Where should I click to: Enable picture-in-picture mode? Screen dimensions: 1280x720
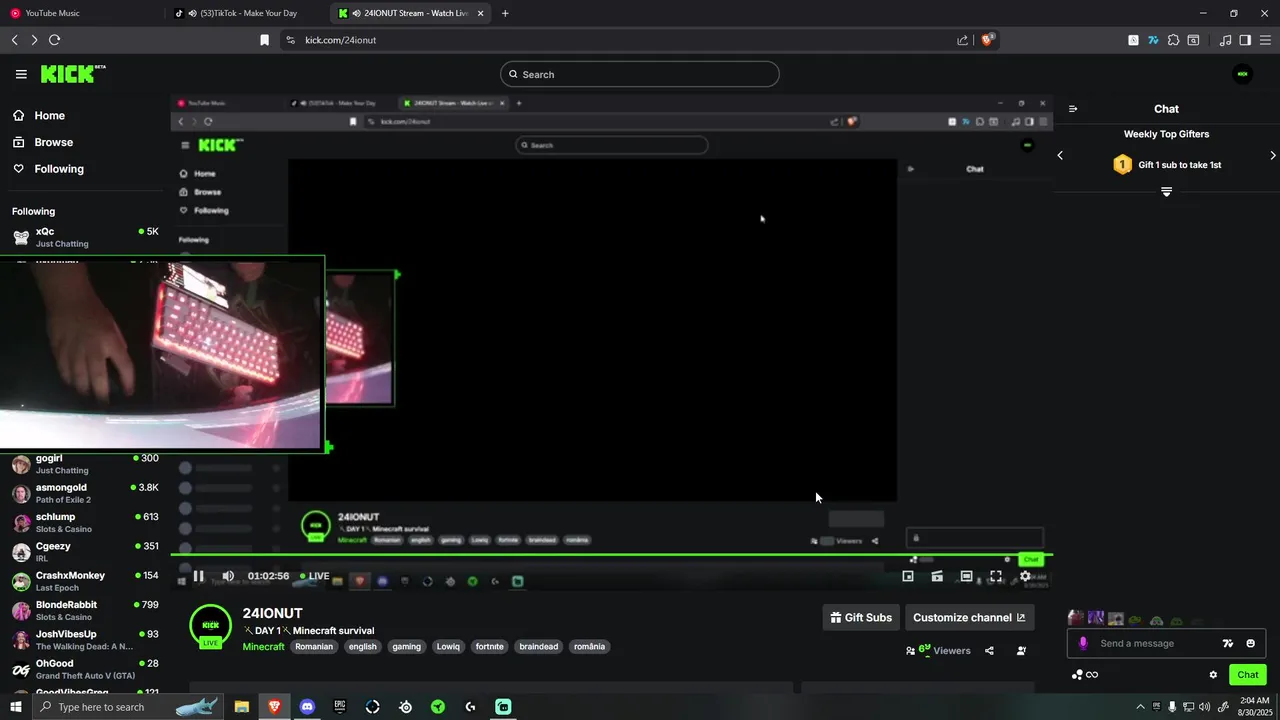click(x=908, y=576)
